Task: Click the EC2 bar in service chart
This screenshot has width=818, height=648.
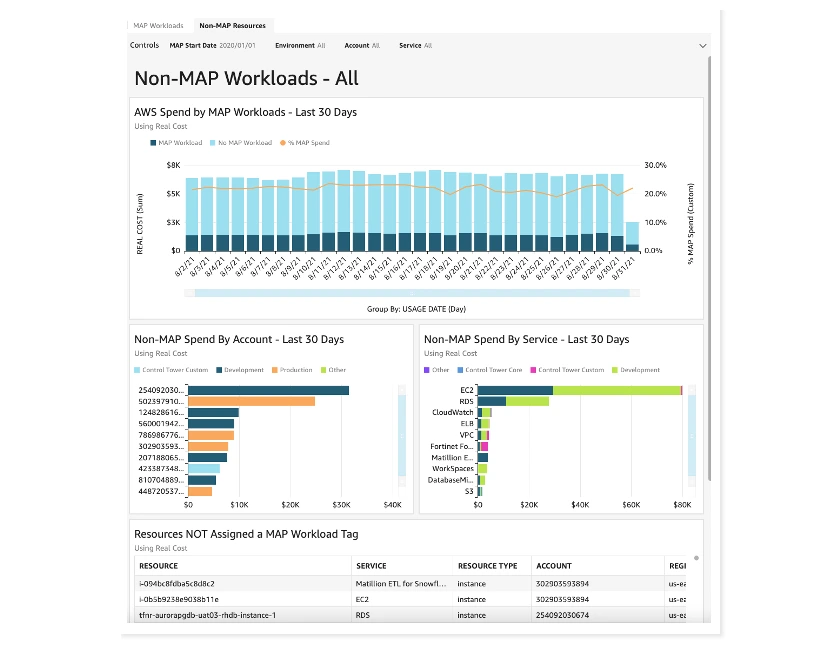Action: [x=580, y=390]
